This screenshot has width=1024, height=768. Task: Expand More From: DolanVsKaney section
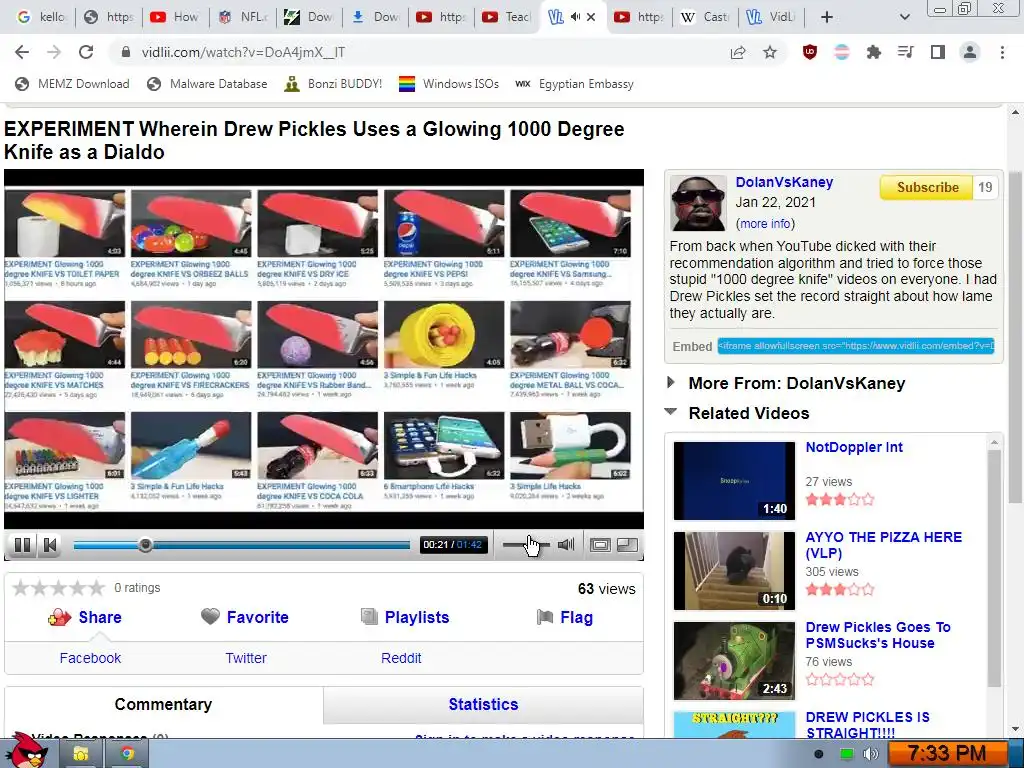tap(796, 383)
